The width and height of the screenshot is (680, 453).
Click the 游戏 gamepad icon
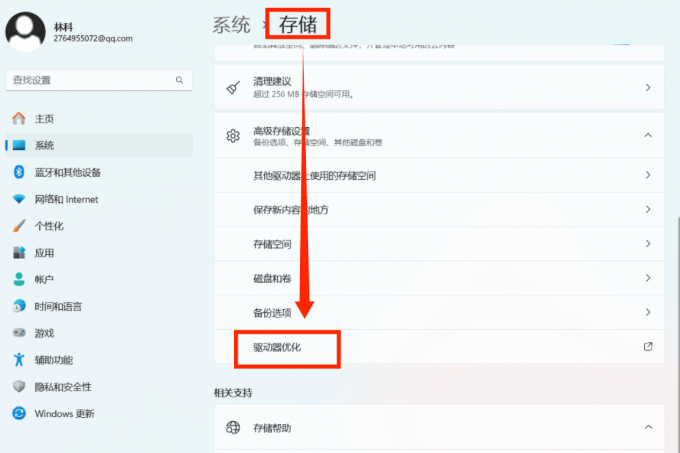19,333
